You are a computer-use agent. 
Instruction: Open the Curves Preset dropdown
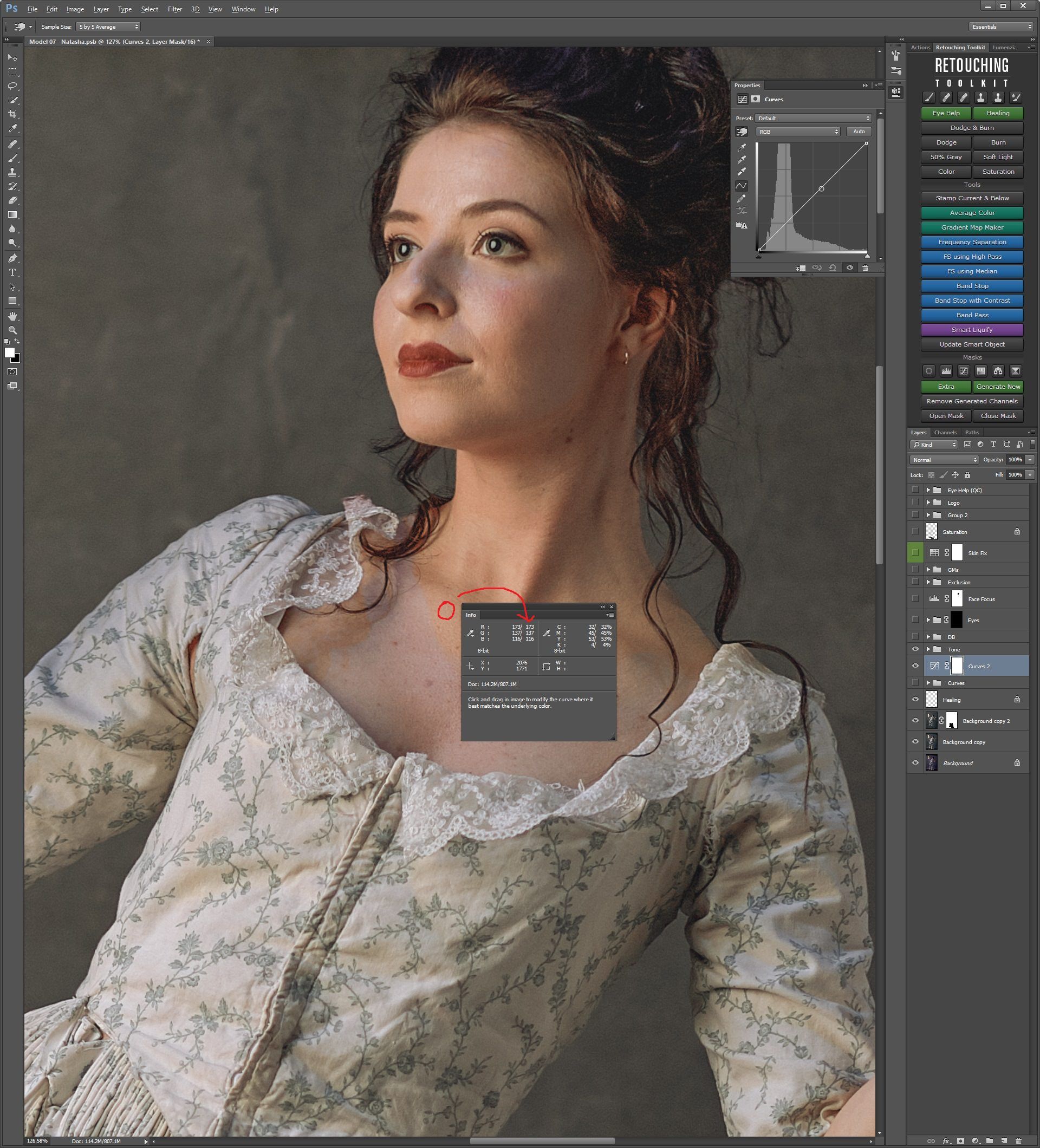[814, 119]
